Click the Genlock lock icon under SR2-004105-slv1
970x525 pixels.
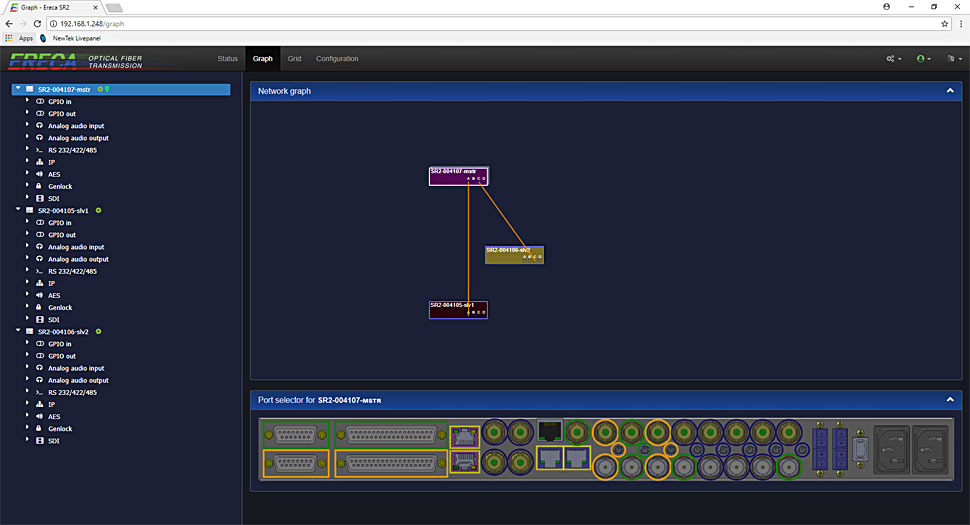39,308
